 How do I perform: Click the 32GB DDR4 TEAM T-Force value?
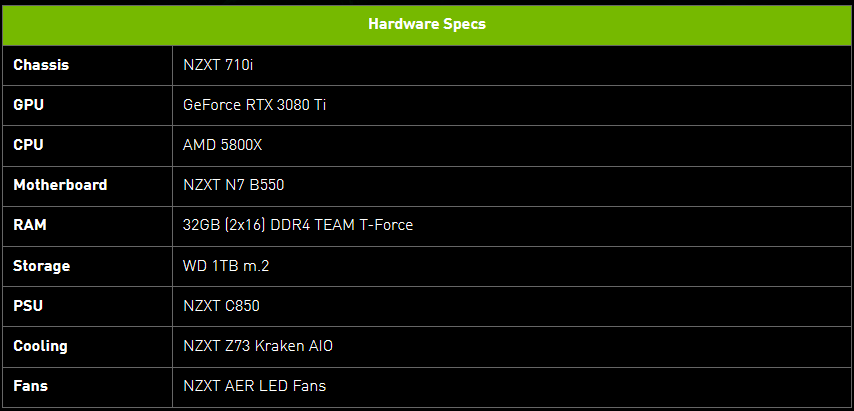[298, 225]
